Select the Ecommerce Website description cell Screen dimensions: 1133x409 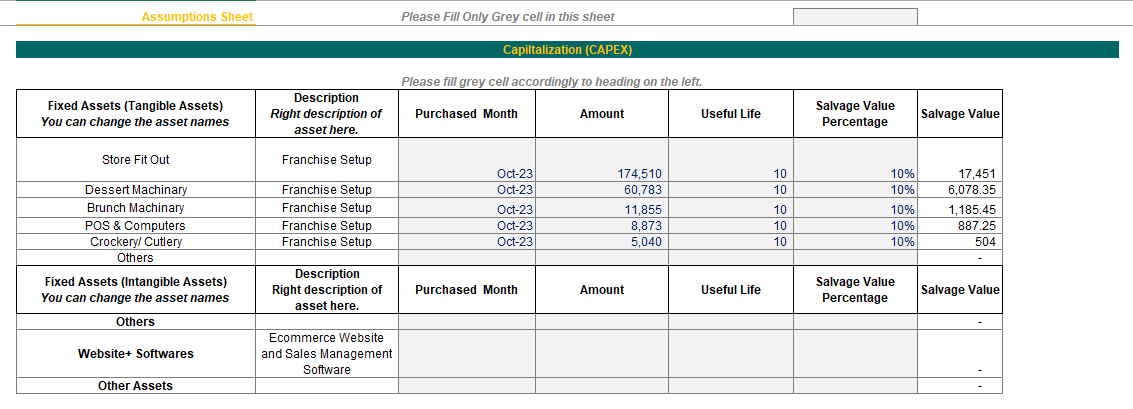click(x=327, y=354)
